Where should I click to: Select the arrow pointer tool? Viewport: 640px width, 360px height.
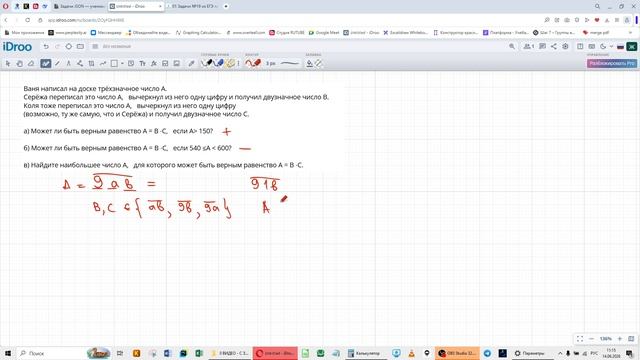tap(8, 63)
